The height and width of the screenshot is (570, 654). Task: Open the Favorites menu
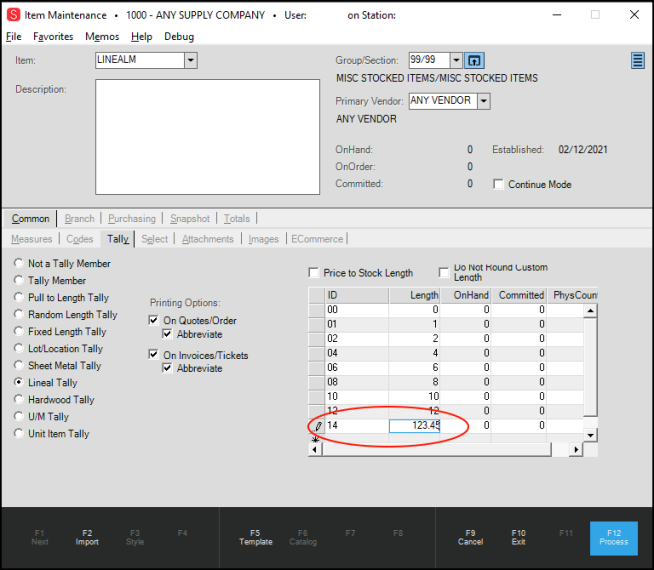53,36
